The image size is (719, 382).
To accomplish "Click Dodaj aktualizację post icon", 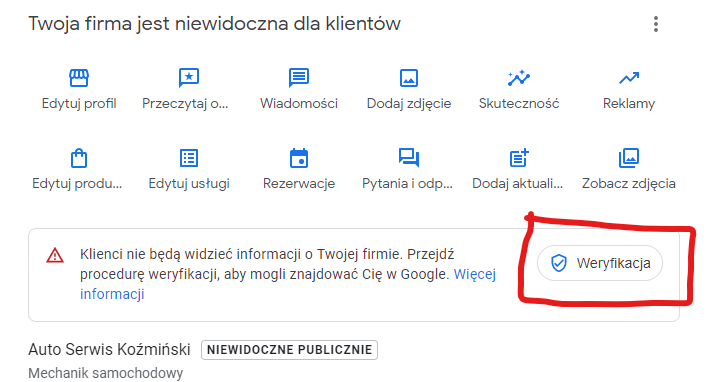I will pyautogui.click(x=519, y=158).
